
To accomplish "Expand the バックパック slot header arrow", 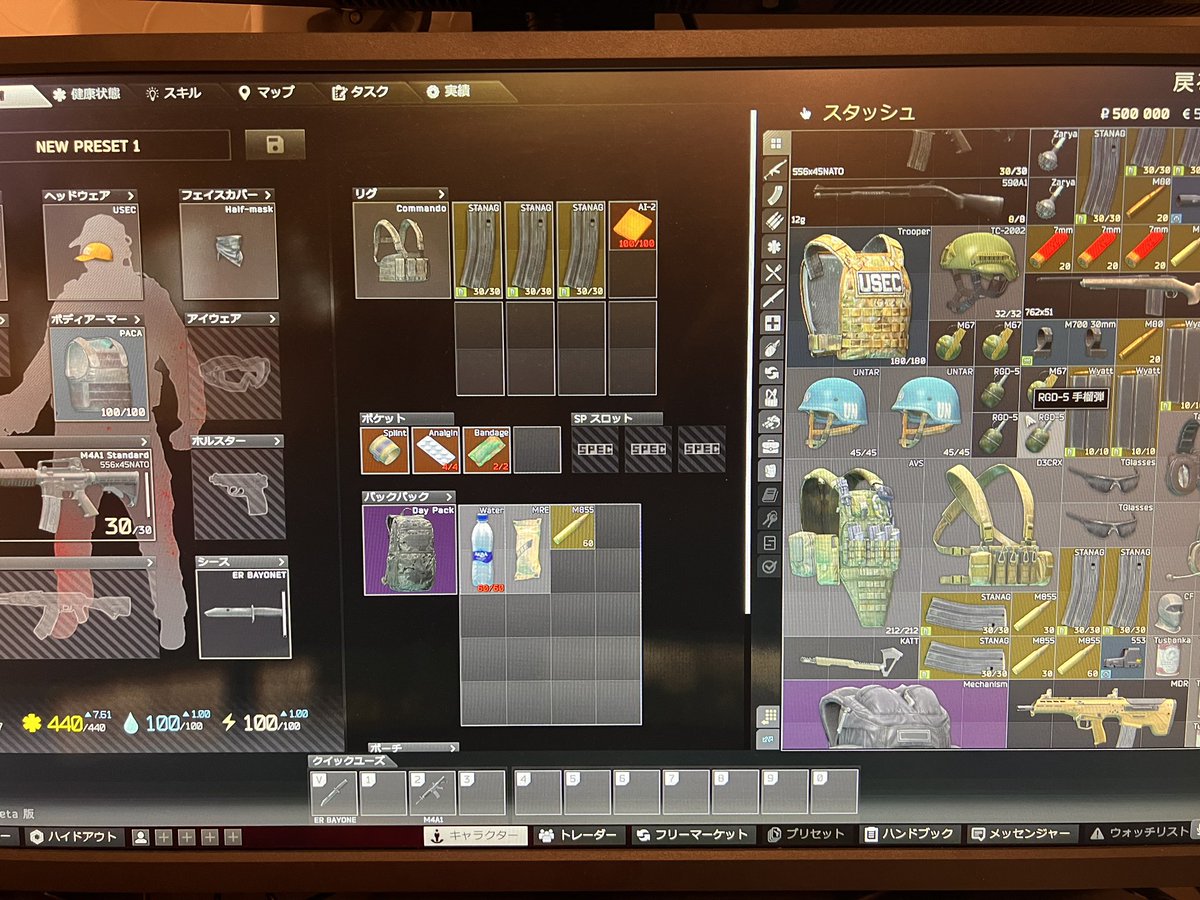I will click(x=449, y=497).
